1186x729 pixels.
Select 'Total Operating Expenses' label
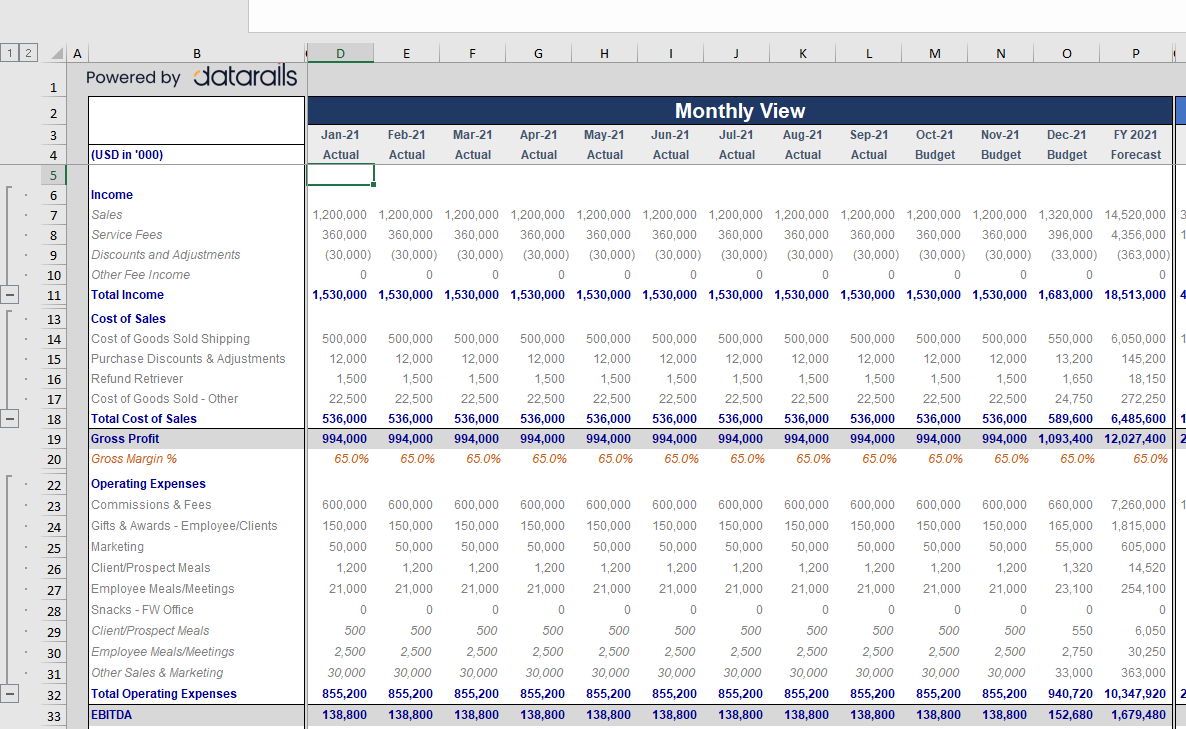click(163, 693)
